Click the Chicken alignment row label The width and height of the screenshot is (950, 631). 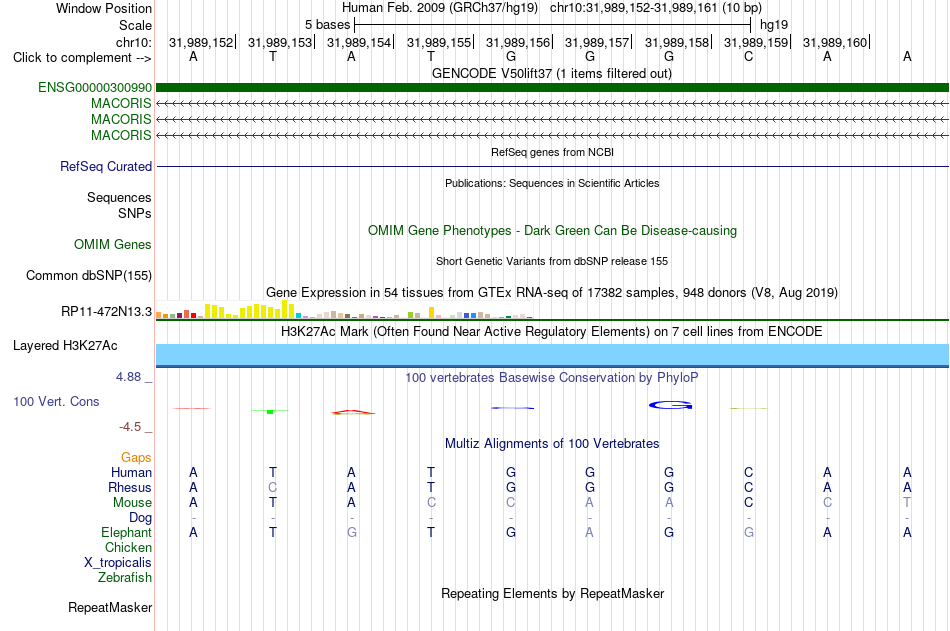[x=128, y=547]
